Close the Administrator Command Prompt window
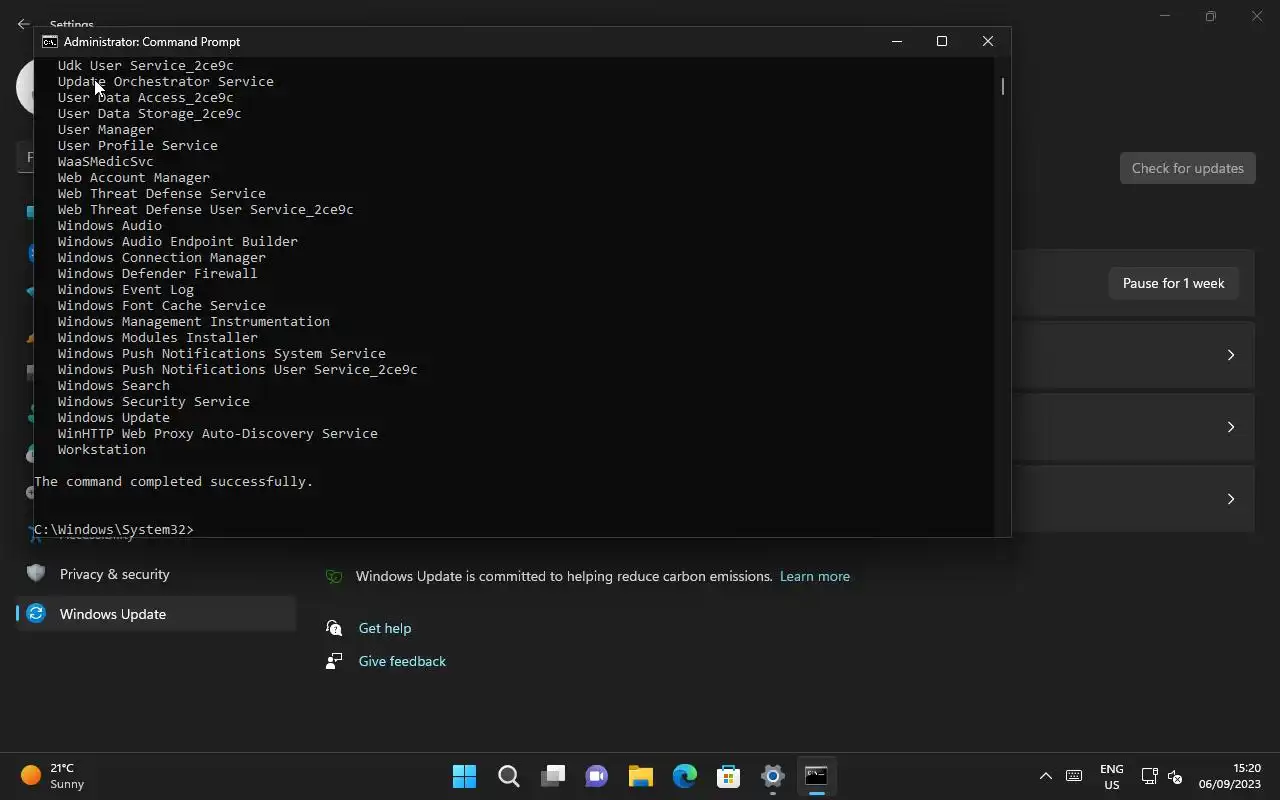The height and width of the screenshot is (800, 1280). coord(988,41)
